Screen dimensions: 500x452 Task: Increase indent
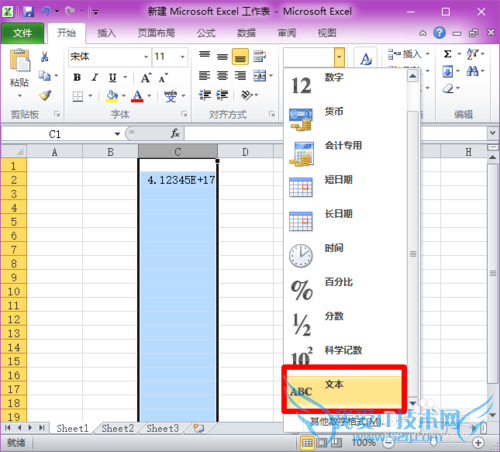222,95
